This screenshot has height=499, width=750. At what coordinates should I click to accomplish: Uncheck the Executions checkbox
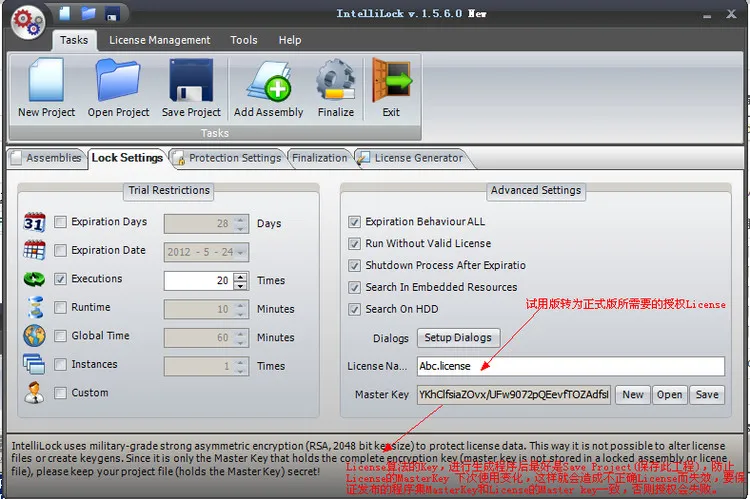tap(60, 279)
